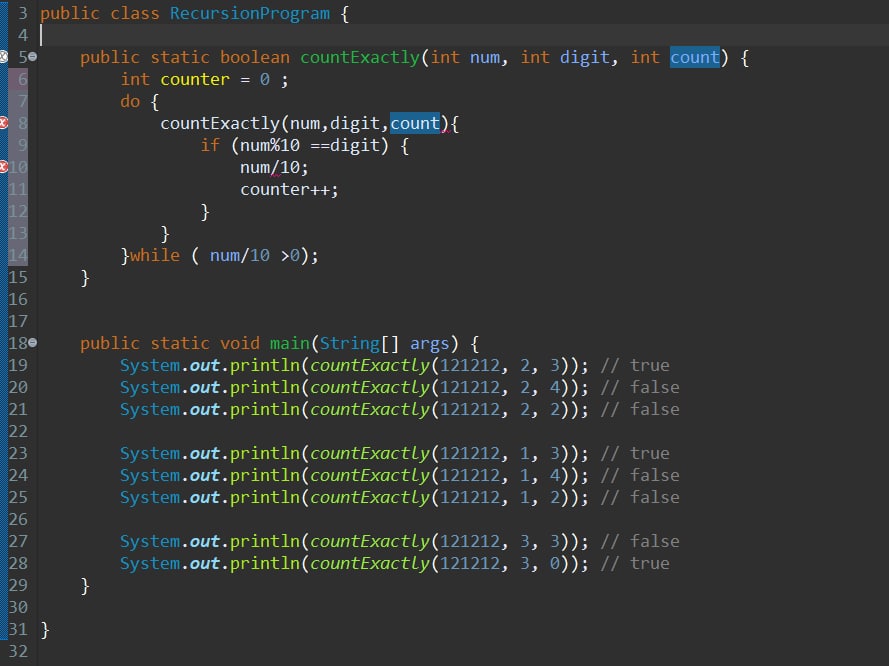Click the digit parameter in the line 5 declaration
The image size is (889, 666).
[585, 57]
